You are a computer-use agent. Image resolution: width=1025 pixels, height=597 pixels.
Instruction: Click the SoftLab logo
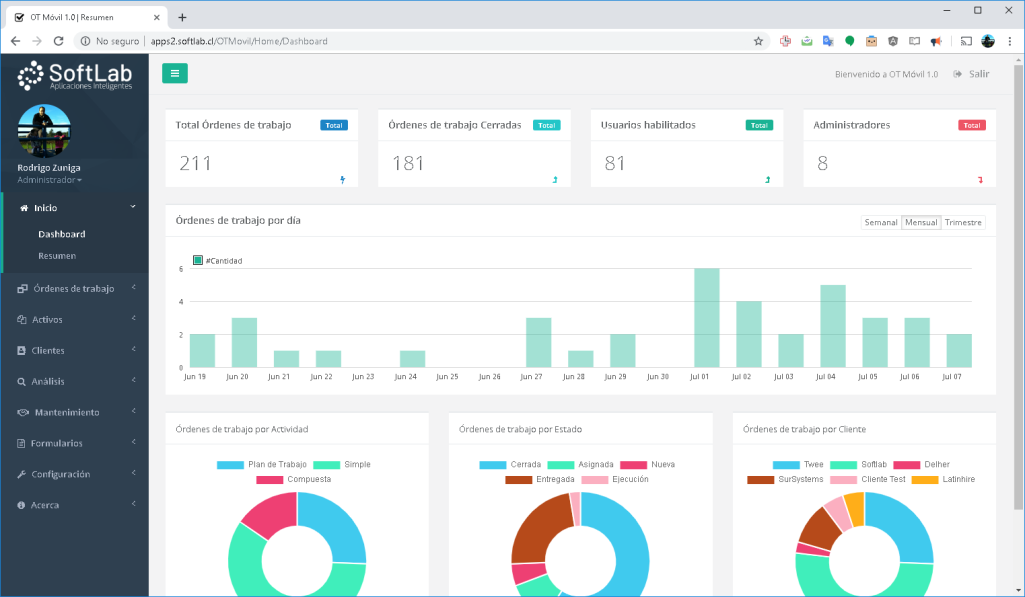tap(75, 76)
